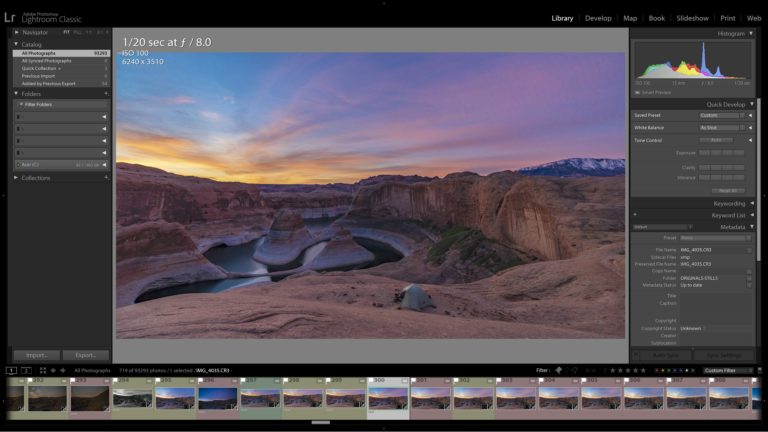Filter by red color label
This screenshot has width=768, height=432.
pyautogui.click(x=657, y=370)
